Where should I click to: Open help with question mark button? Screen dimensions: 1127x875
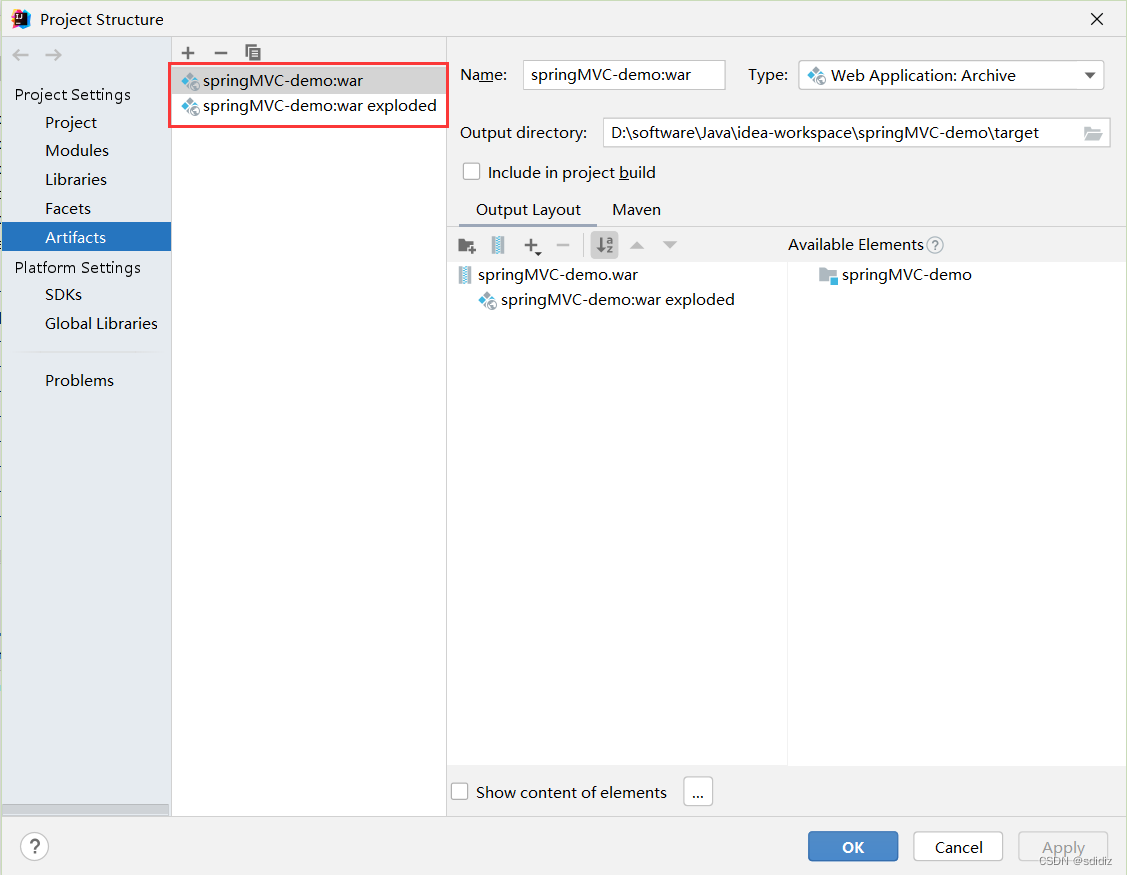(x=34, y=846)
